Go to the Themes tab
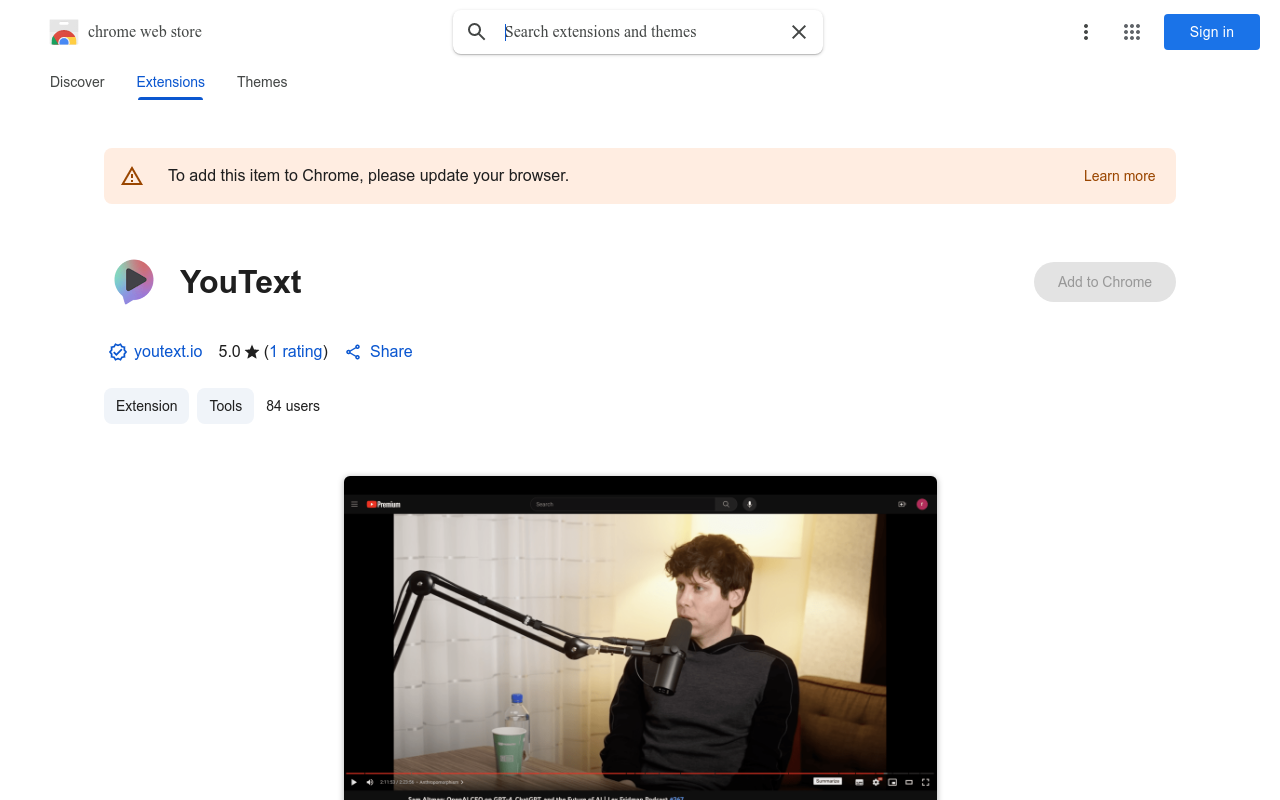 262,82
